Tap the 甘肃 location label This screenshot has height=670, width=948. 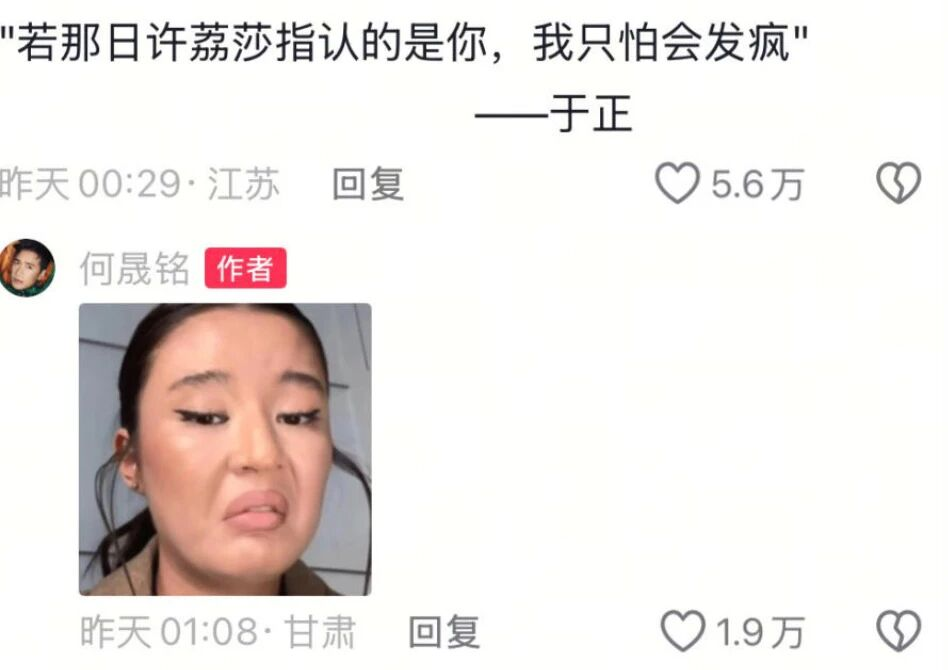[x=320, y=633]
